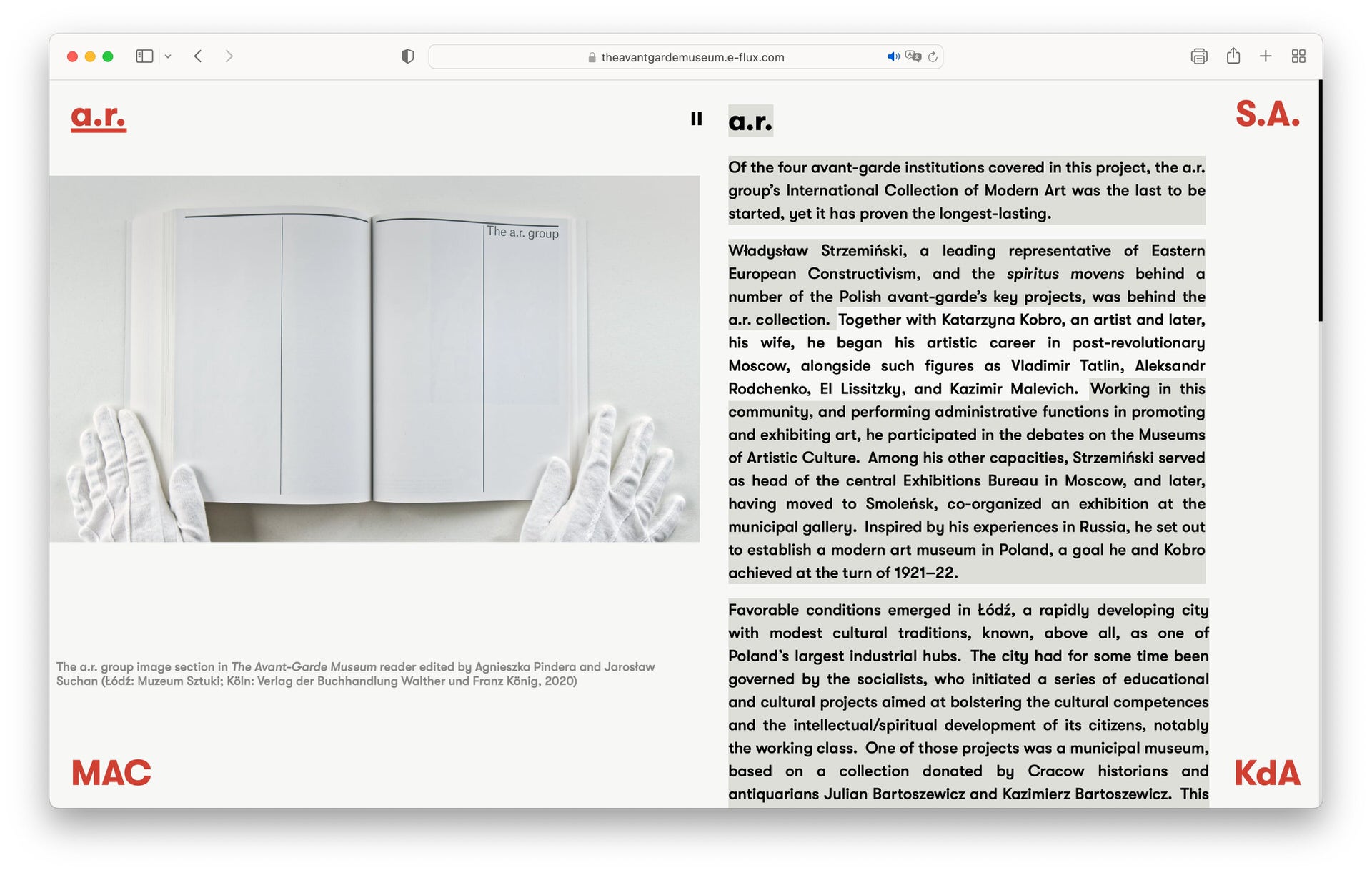The height and width of the screenshot is (873, 1372).
Task: Toggle the Safari sidebar
Action: coord(144,56)
